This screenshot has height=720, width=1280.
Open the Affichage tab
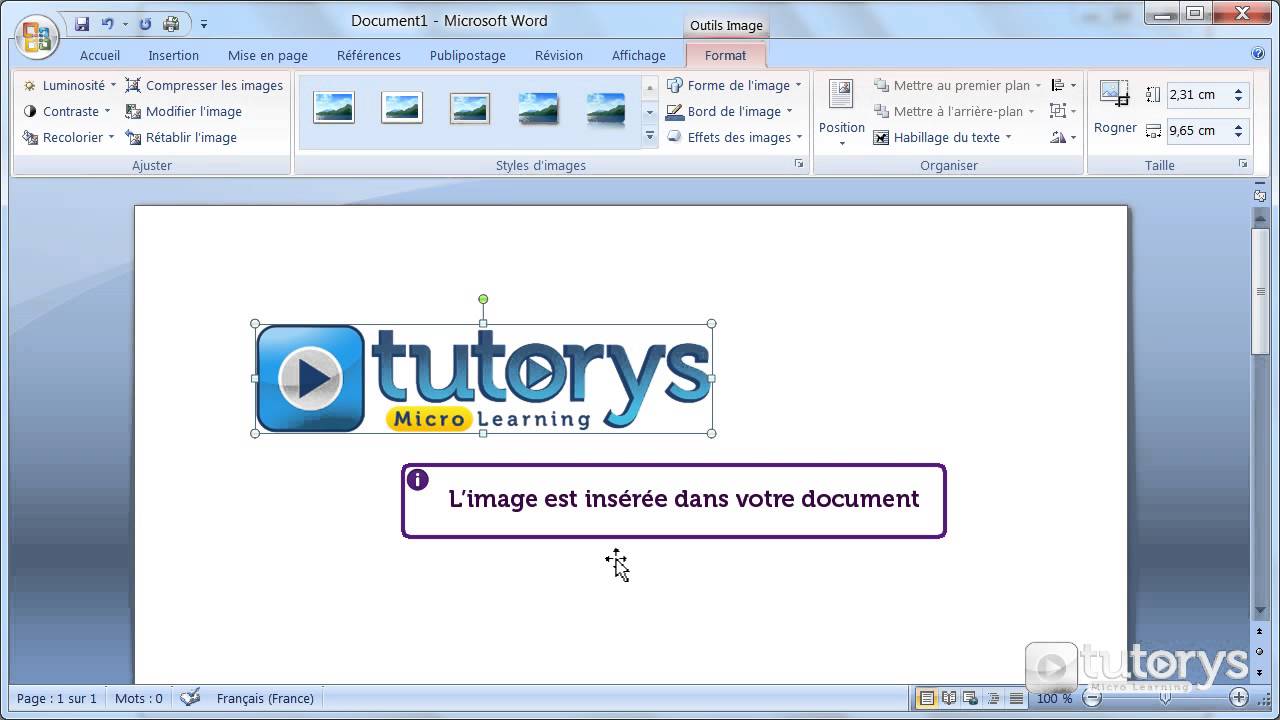click(x=638, y=56)
